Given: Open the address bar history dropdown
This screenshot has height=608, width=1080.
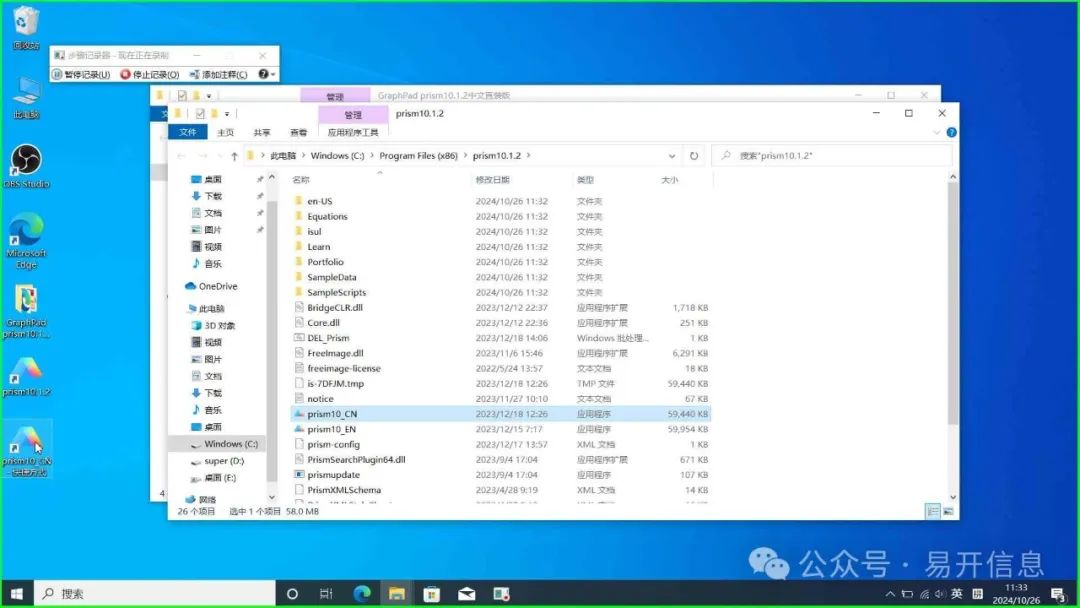Looking at the screenshot, I should (x=672, y=156).
